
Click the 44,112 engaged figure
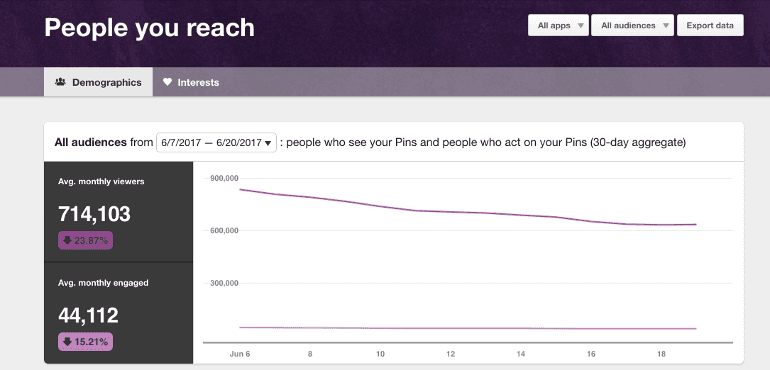tap(88, 315)
